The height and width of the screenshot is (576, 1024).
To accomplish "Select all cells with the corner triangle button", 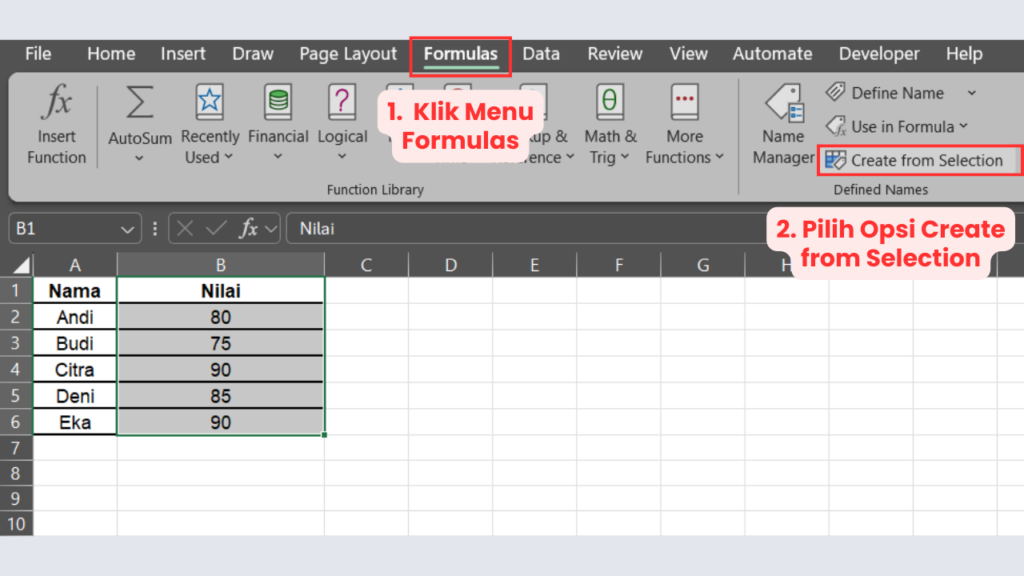I will pyautogui.click(x=20, y=264).
